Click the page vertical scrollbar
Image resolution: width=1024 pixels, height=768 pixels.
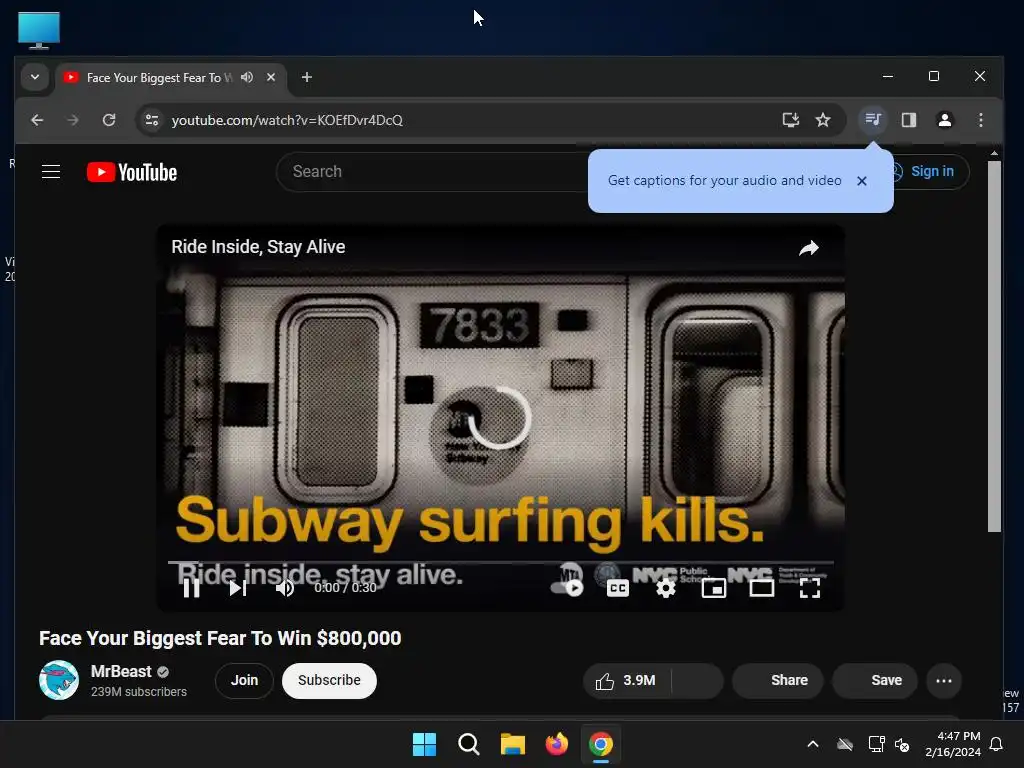click(994, 346)
